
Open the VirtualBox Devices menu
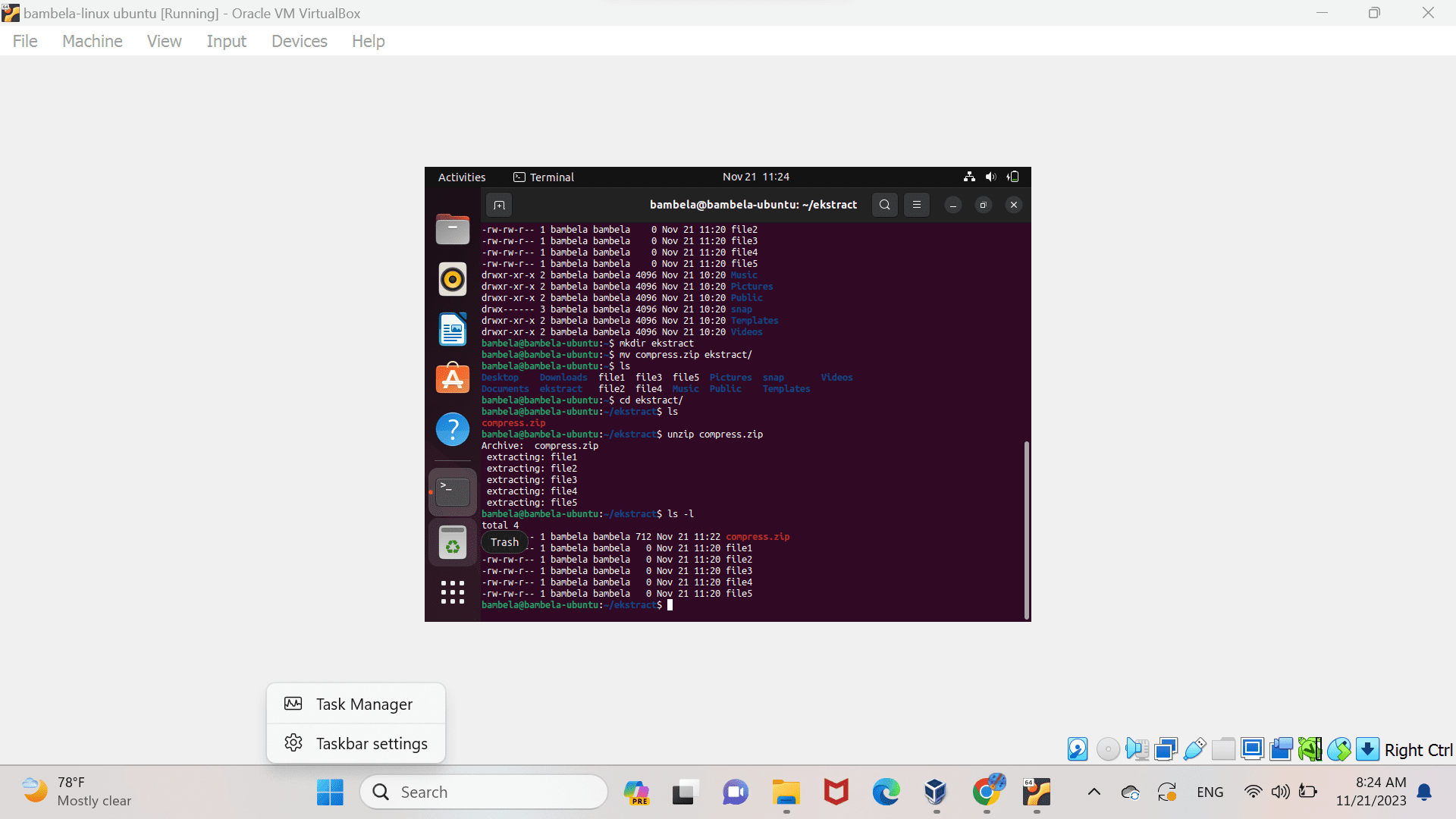pyautogui.click(x=300, y=41)
